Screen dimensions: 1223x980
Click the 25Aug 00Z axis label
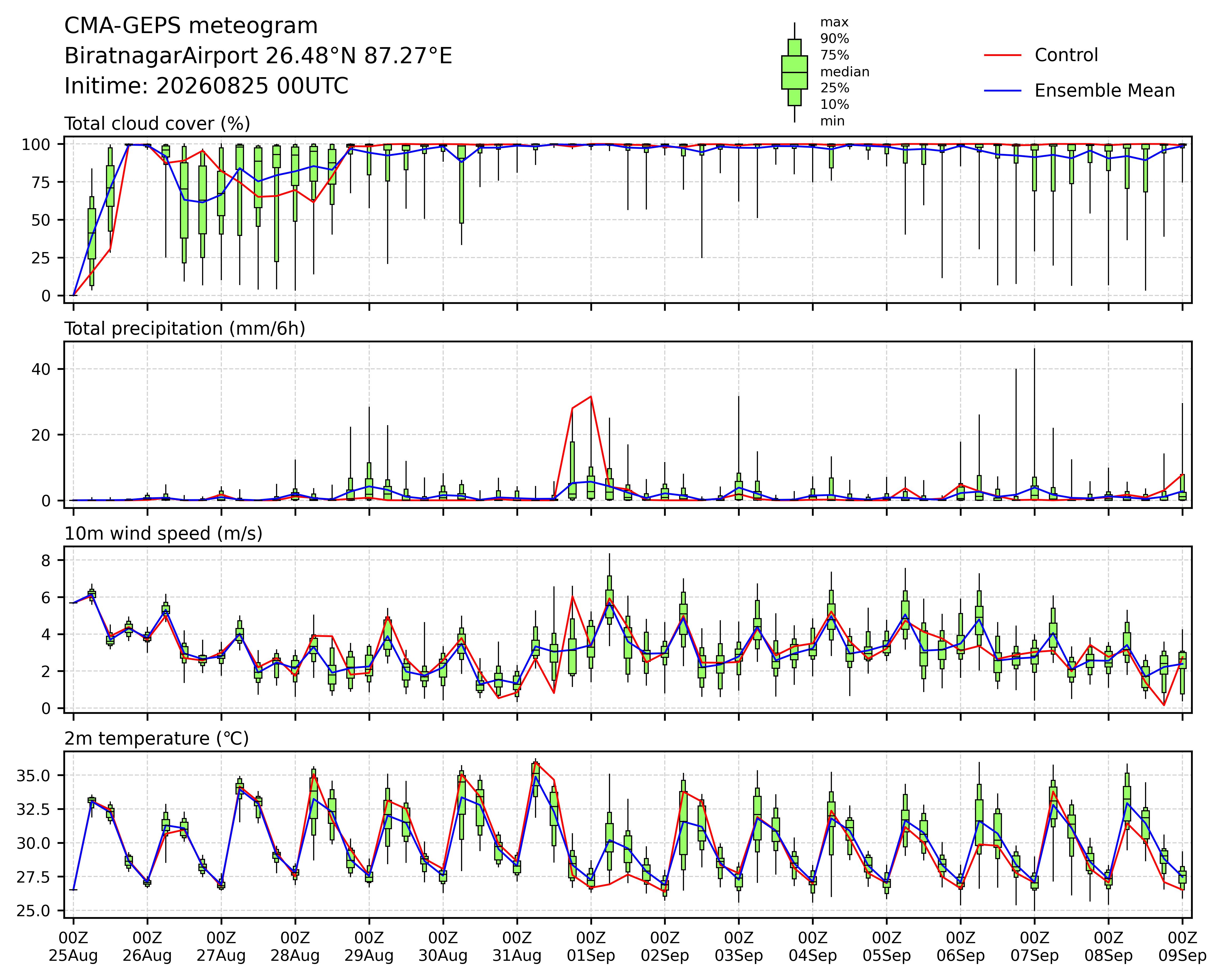(x=73, y=947)
